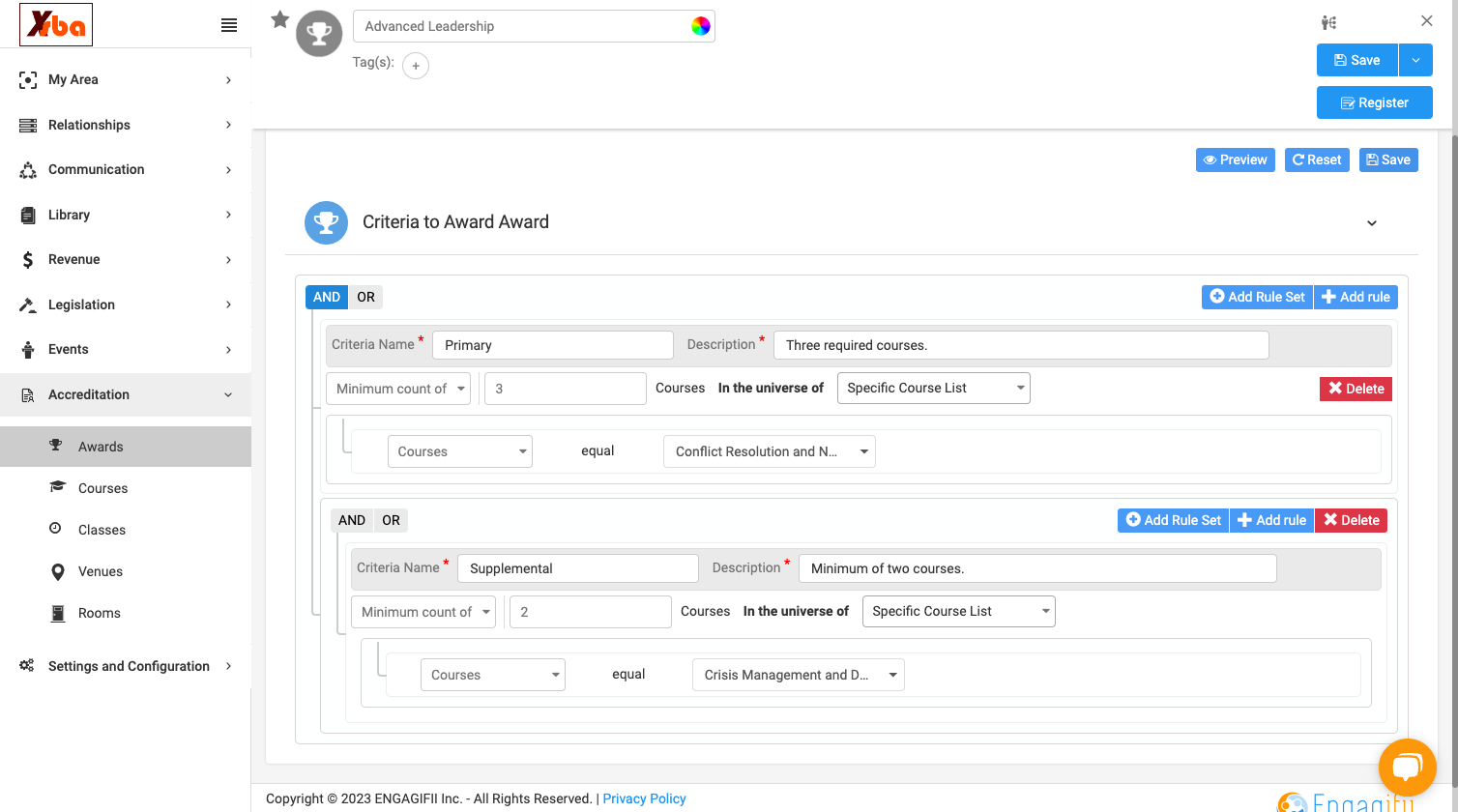Open Minimum count of dropdown for Primary
The width and height of the screenshot is (1458, 812).
pos(398,389)
